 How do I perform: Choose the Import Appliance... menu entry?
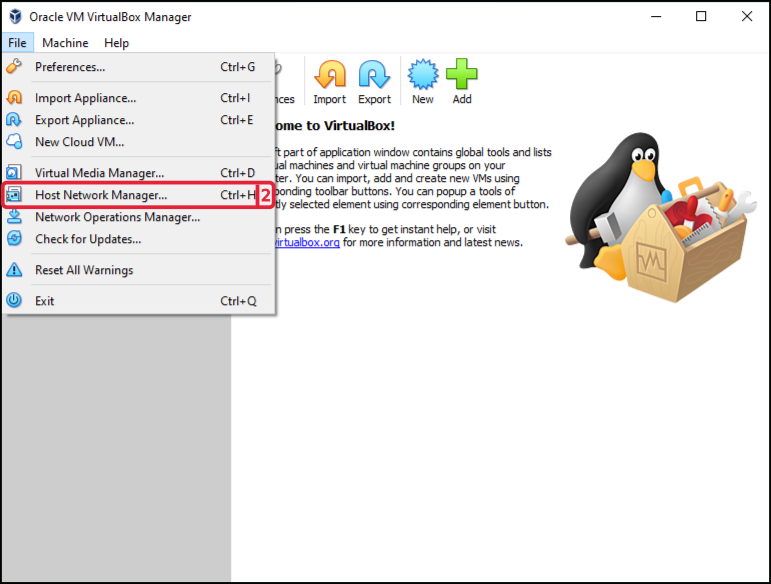138,98
